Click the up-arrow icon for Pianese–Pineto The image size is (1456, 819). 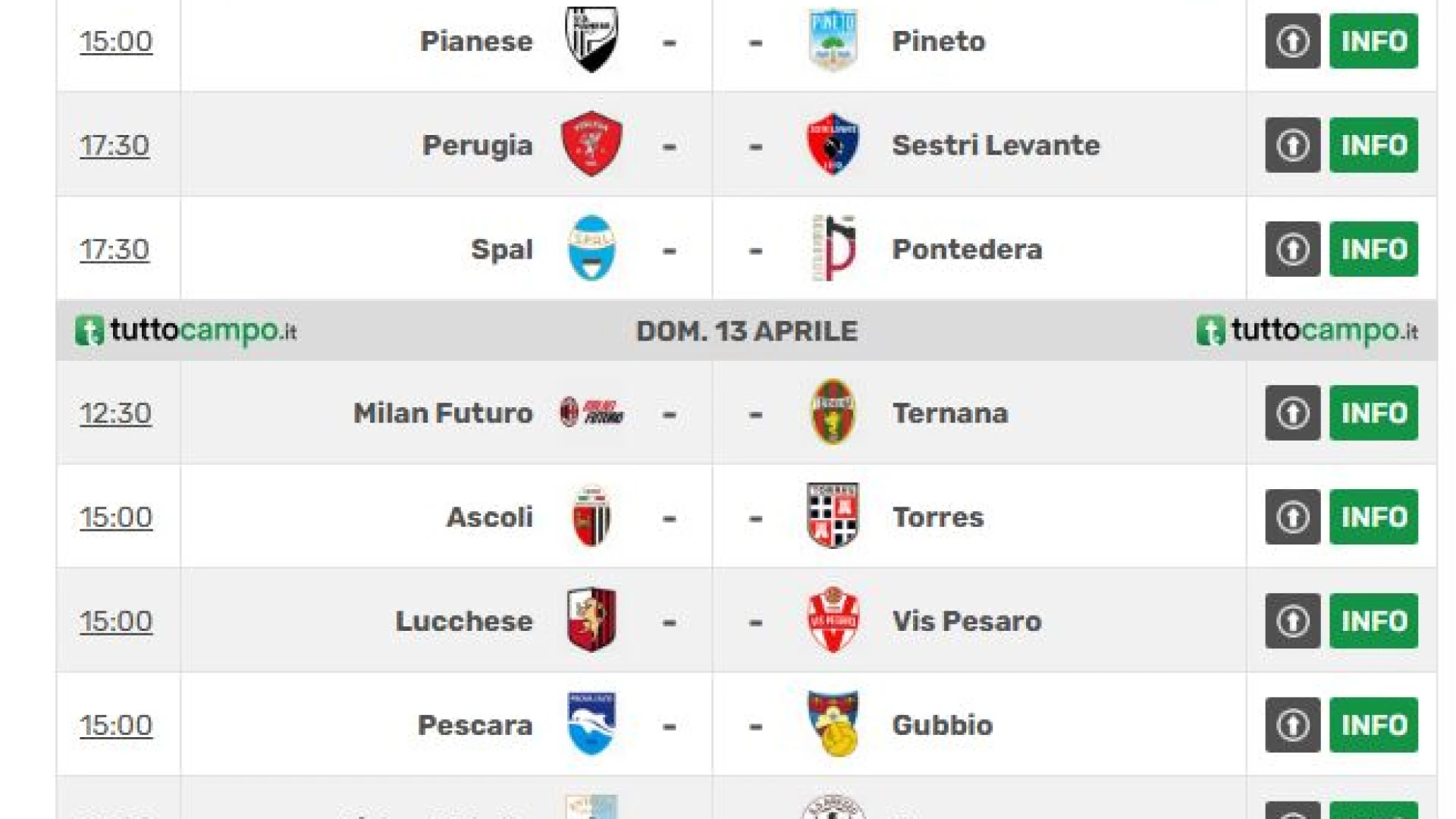click(x=1293, y=41)
